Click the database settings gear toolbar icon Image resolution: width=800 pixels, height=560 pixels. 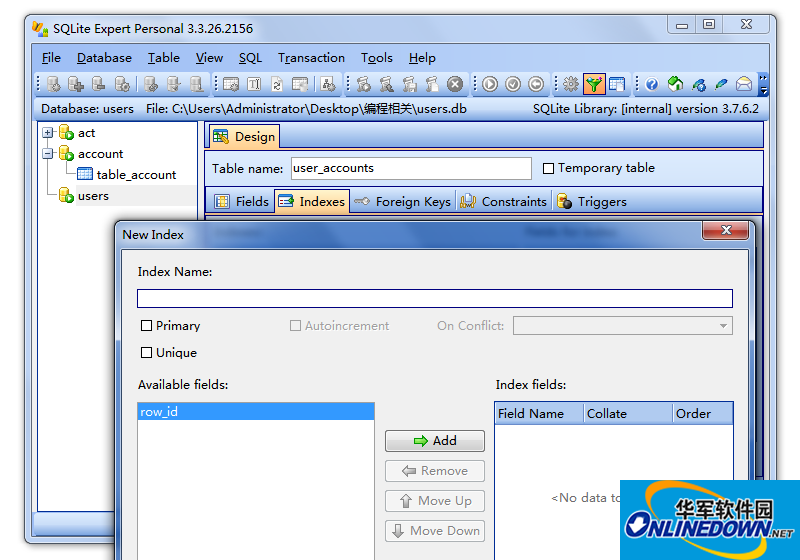[x=122, y=84]
